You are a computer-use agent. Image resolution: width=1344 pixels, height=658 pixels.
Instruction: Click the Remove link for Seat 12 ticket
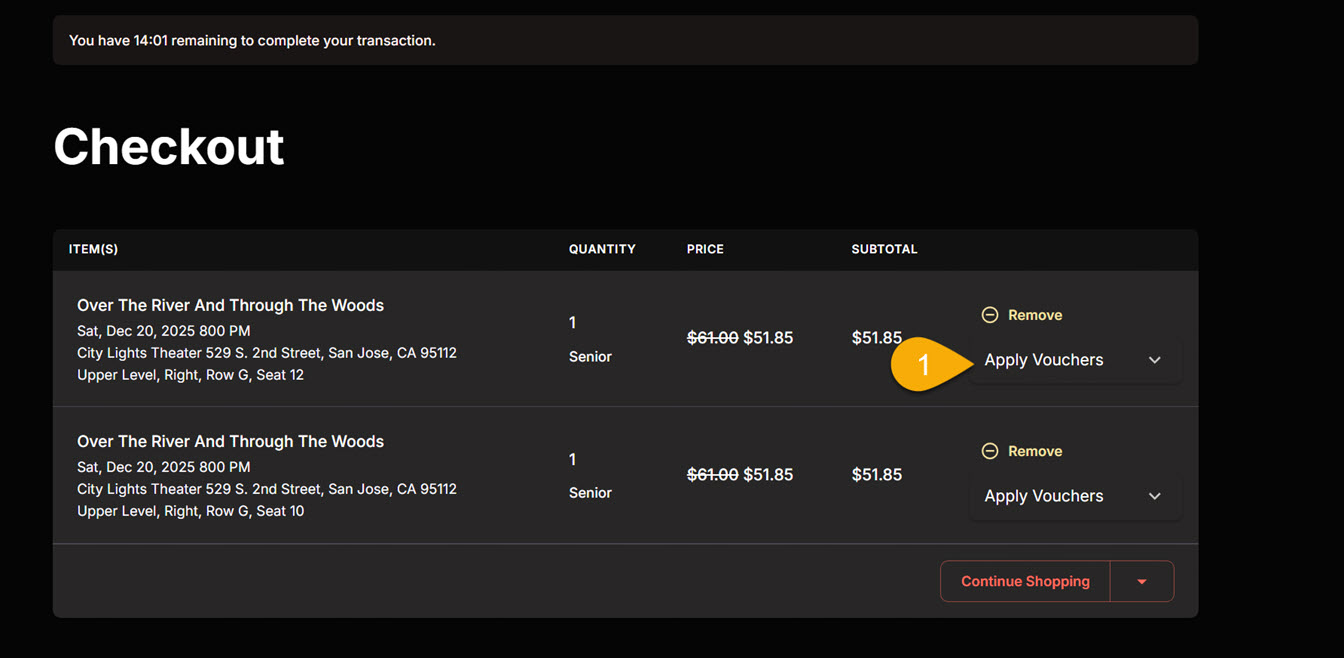[x=1034, y=315]
